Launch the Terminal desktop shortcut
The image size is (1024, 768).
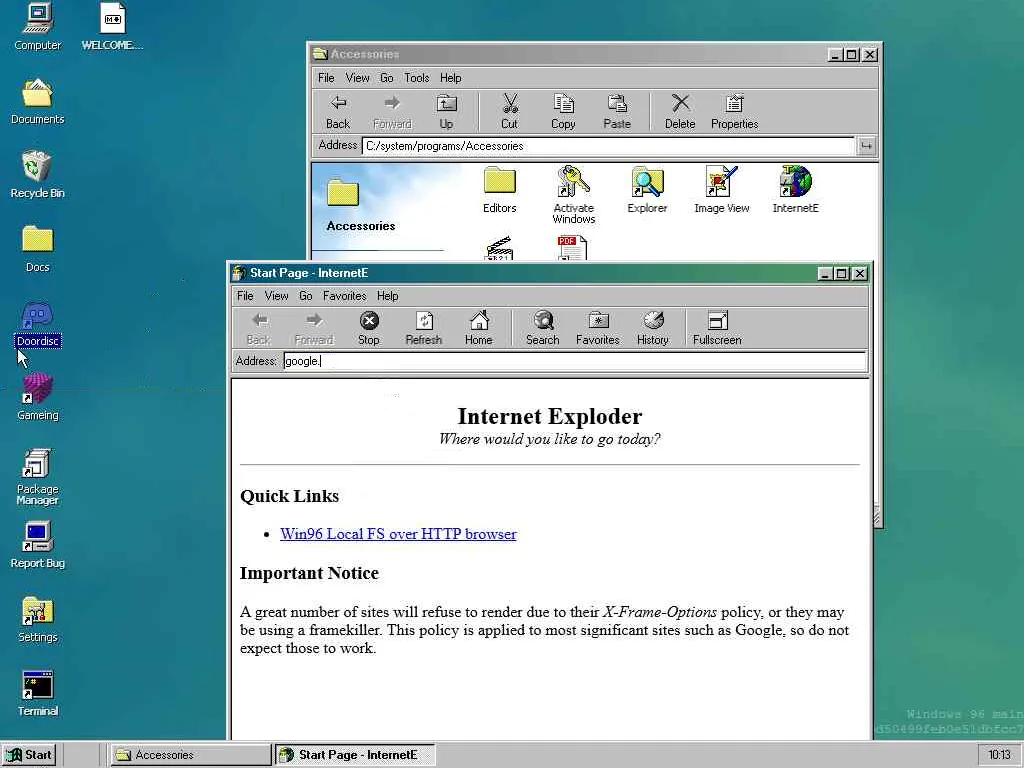[37, 694]
